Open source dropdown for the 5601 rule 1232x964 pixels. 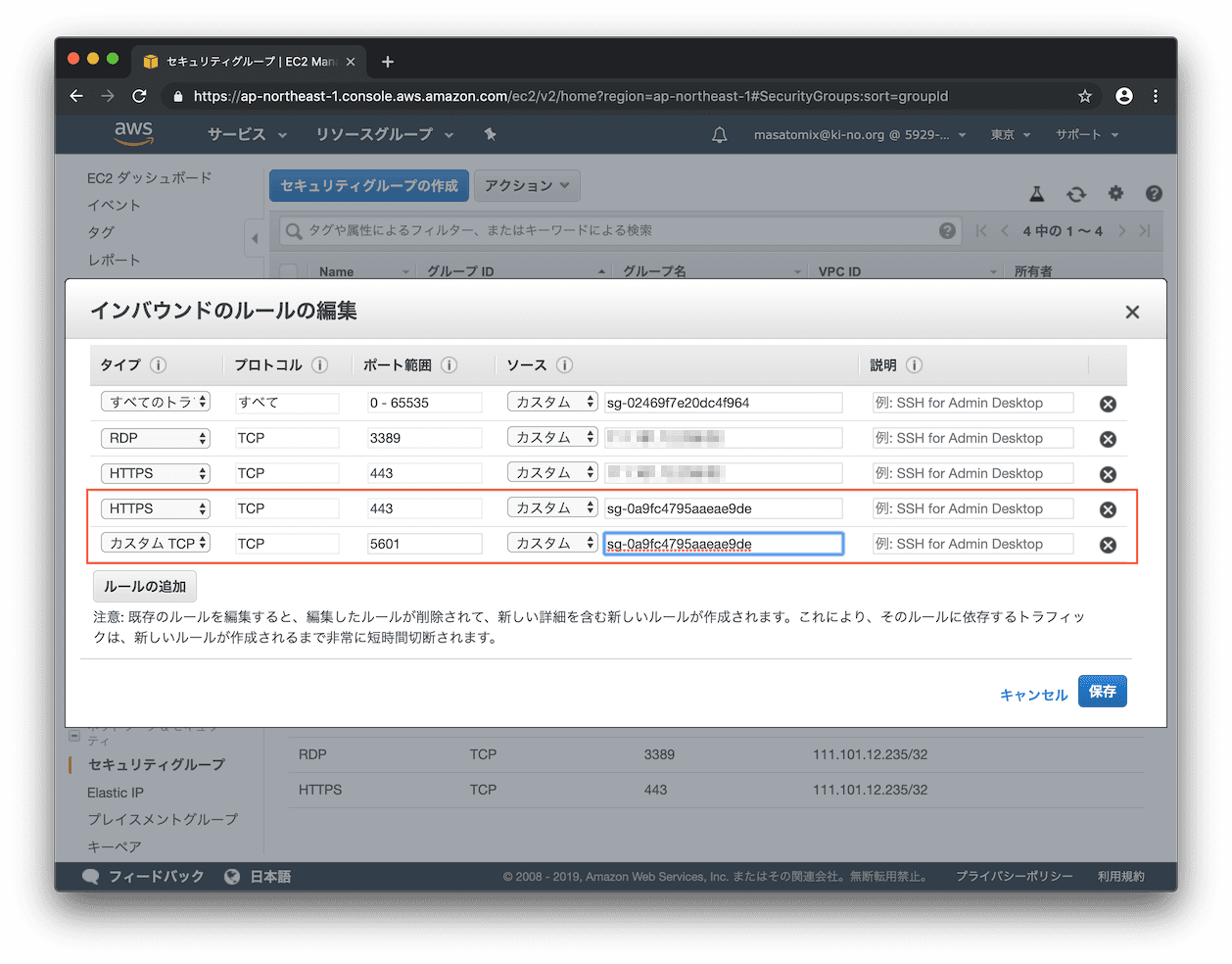click(552, 543)
